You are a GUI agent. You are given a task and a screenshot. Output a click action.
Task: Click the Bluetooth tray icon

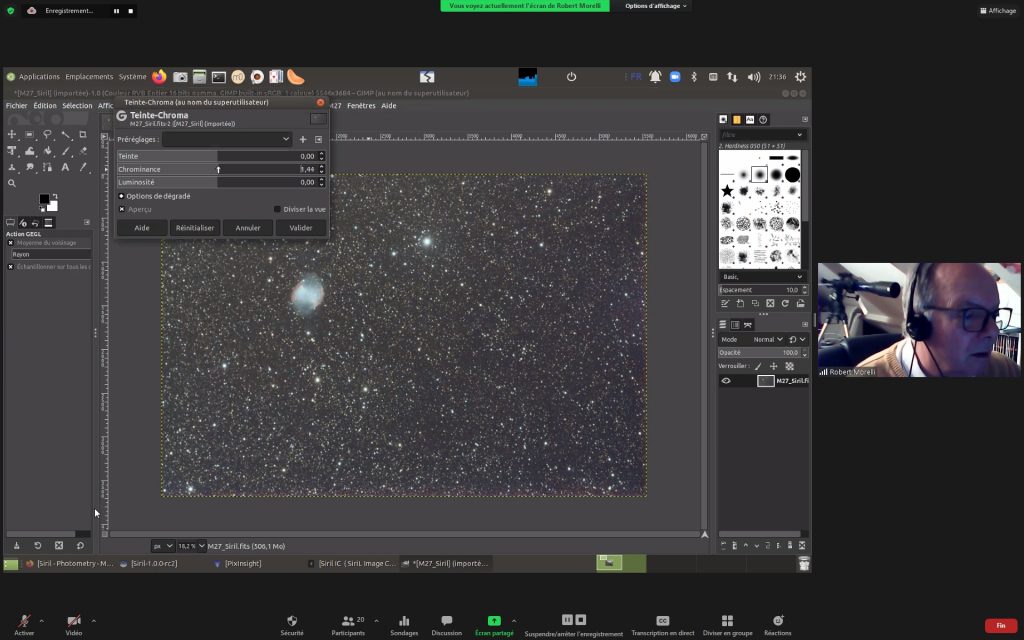tap(694, 77)
